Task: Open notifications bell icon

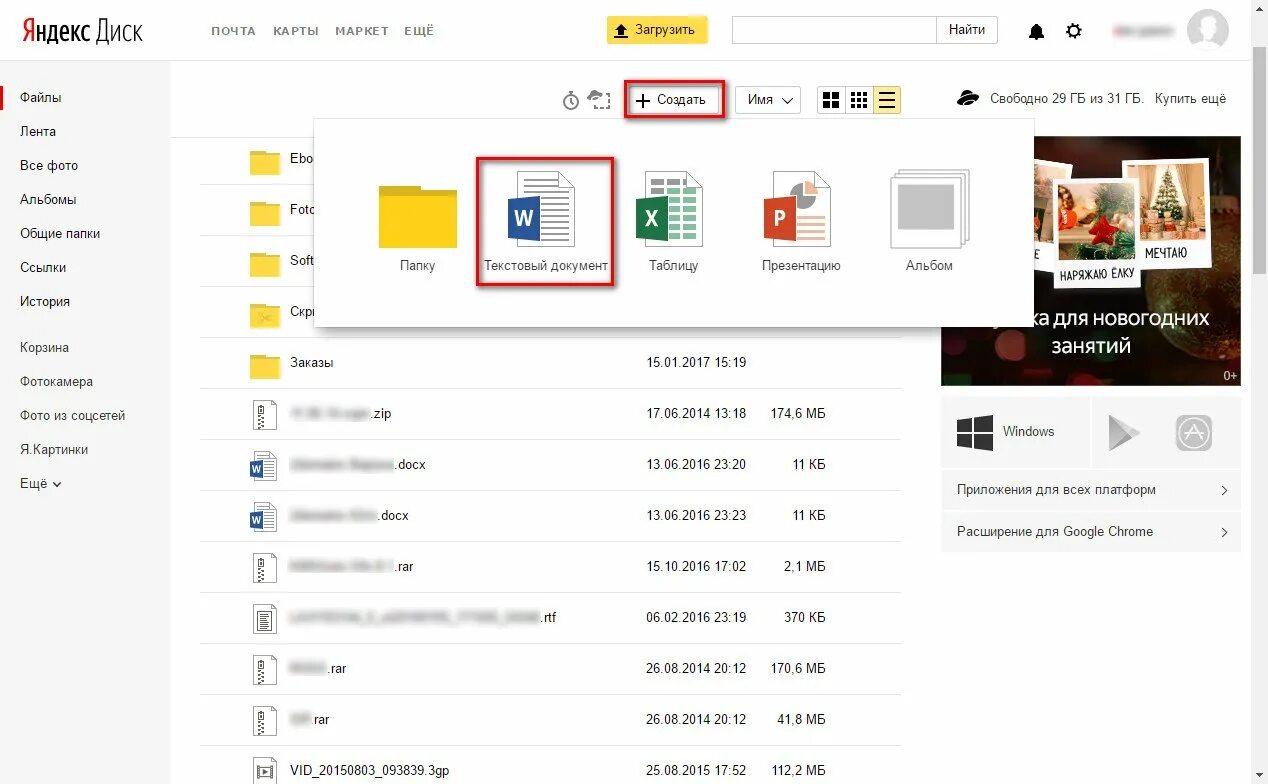Action: [1037, 31]
